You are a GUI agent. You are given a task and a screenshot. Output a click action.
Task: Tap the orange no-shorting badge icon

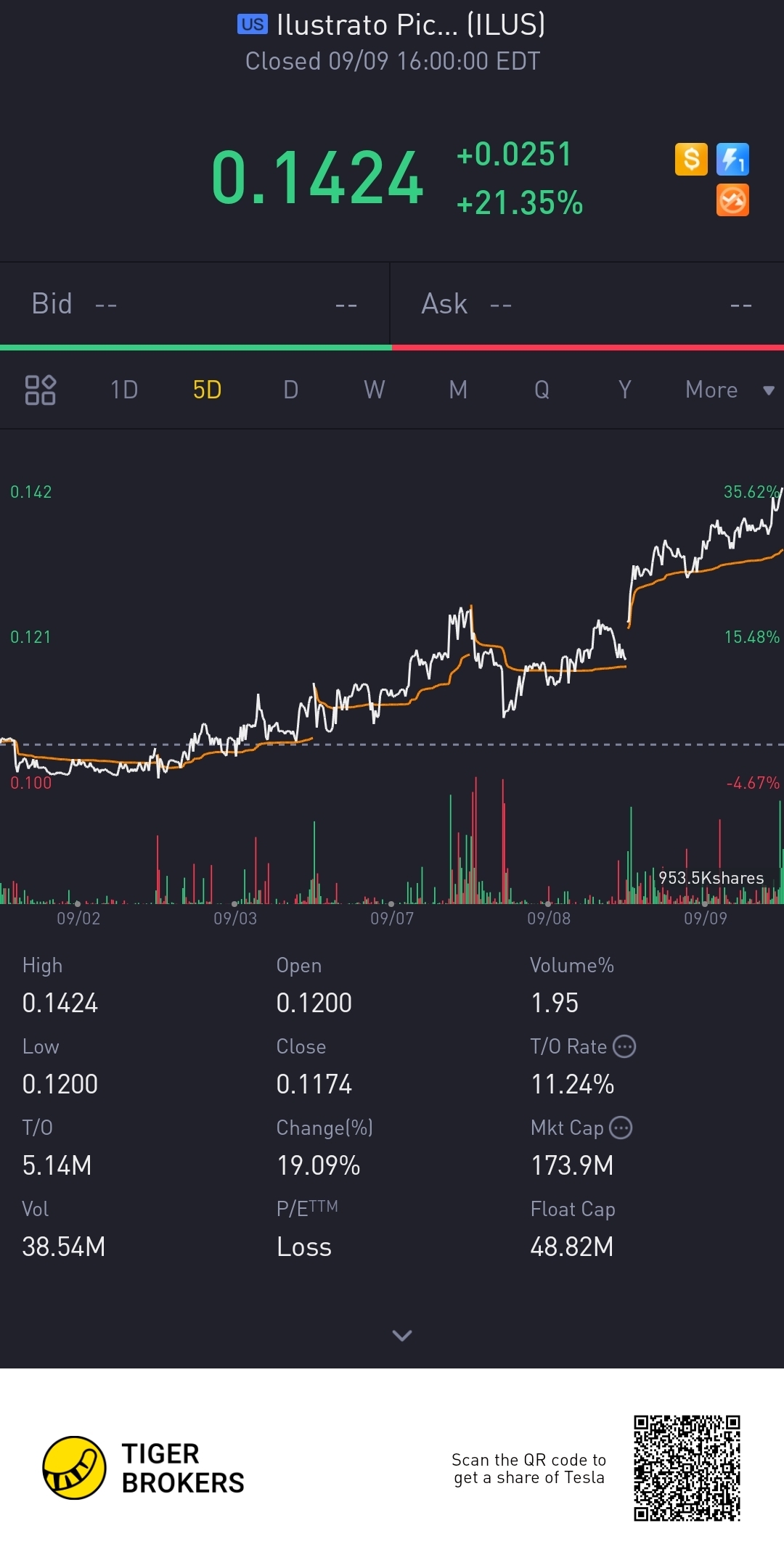click(x=732, y=200)
